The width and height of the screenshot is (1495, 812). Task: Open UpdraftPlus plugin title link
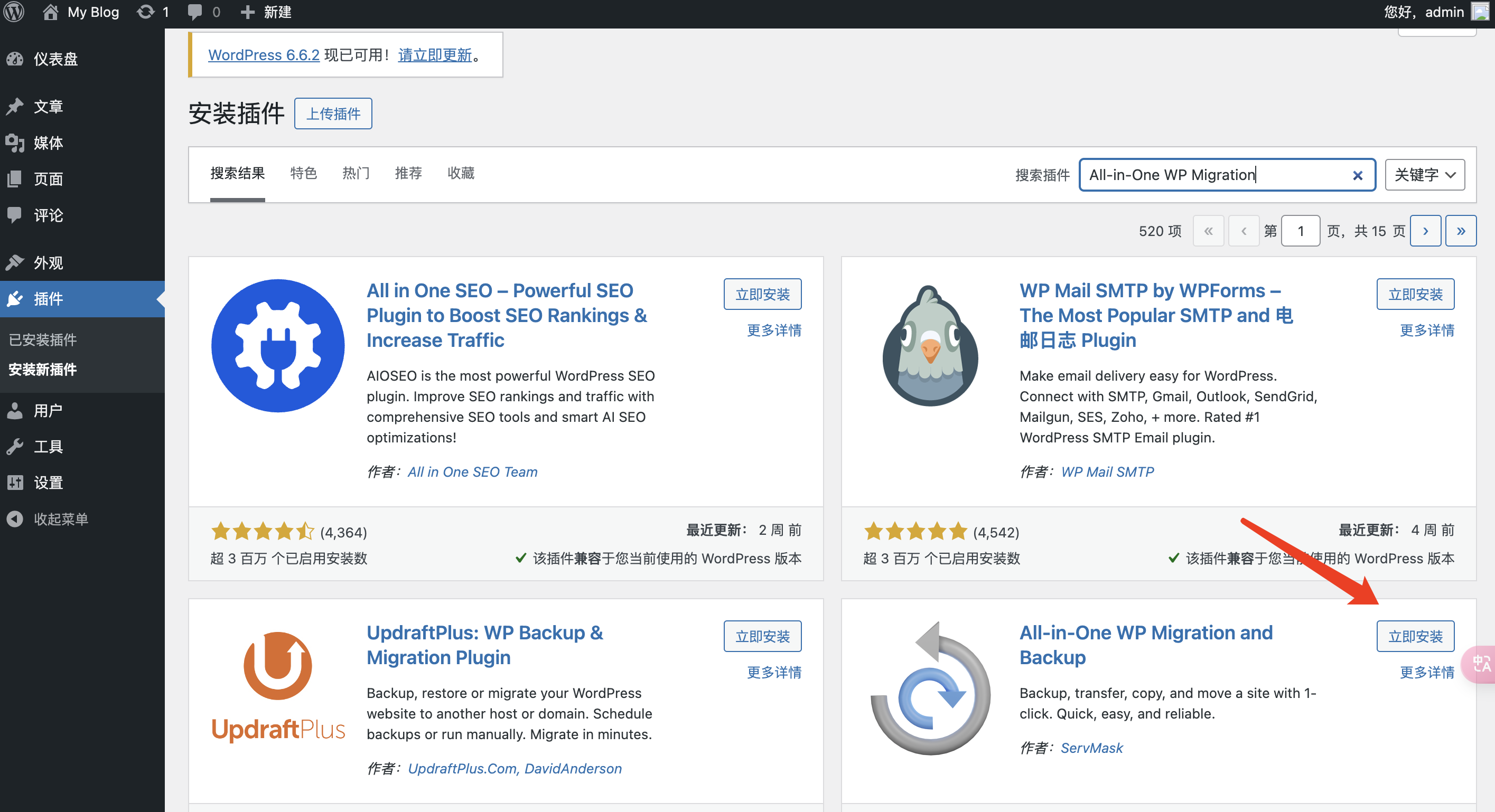tap(484, 645)
